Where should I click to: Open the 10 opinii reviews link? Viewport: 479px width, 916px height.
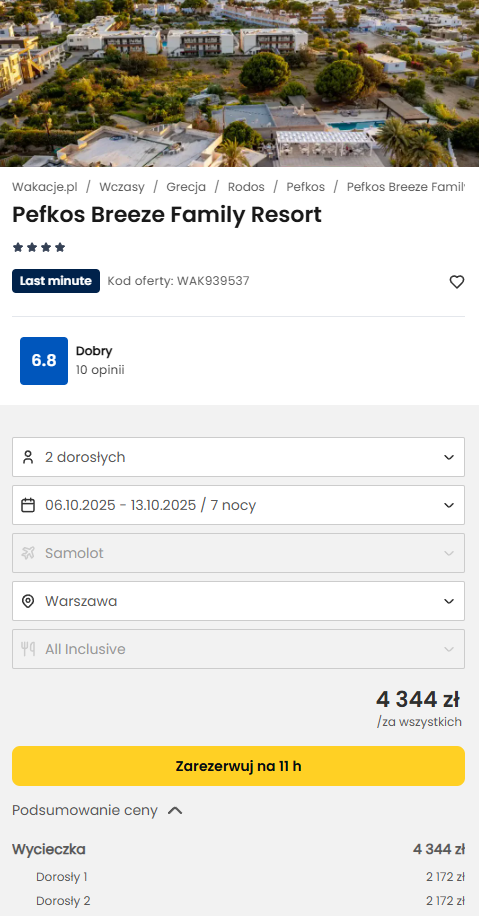pos(100,370)
